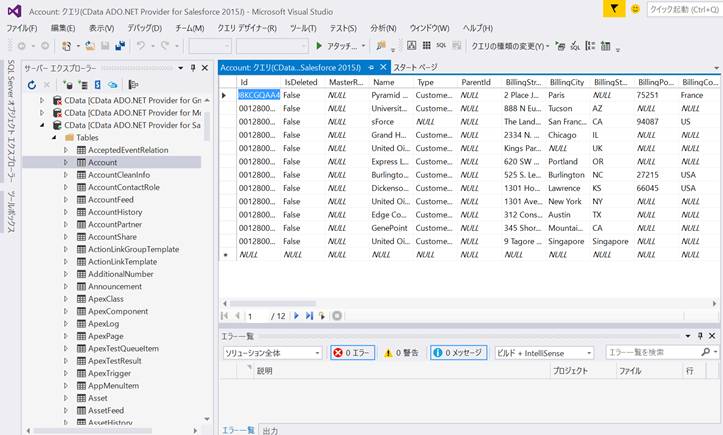This screenshot has width=723, height=435.
Task: Open the ツール(T) menu
Action: coord(303,28)
